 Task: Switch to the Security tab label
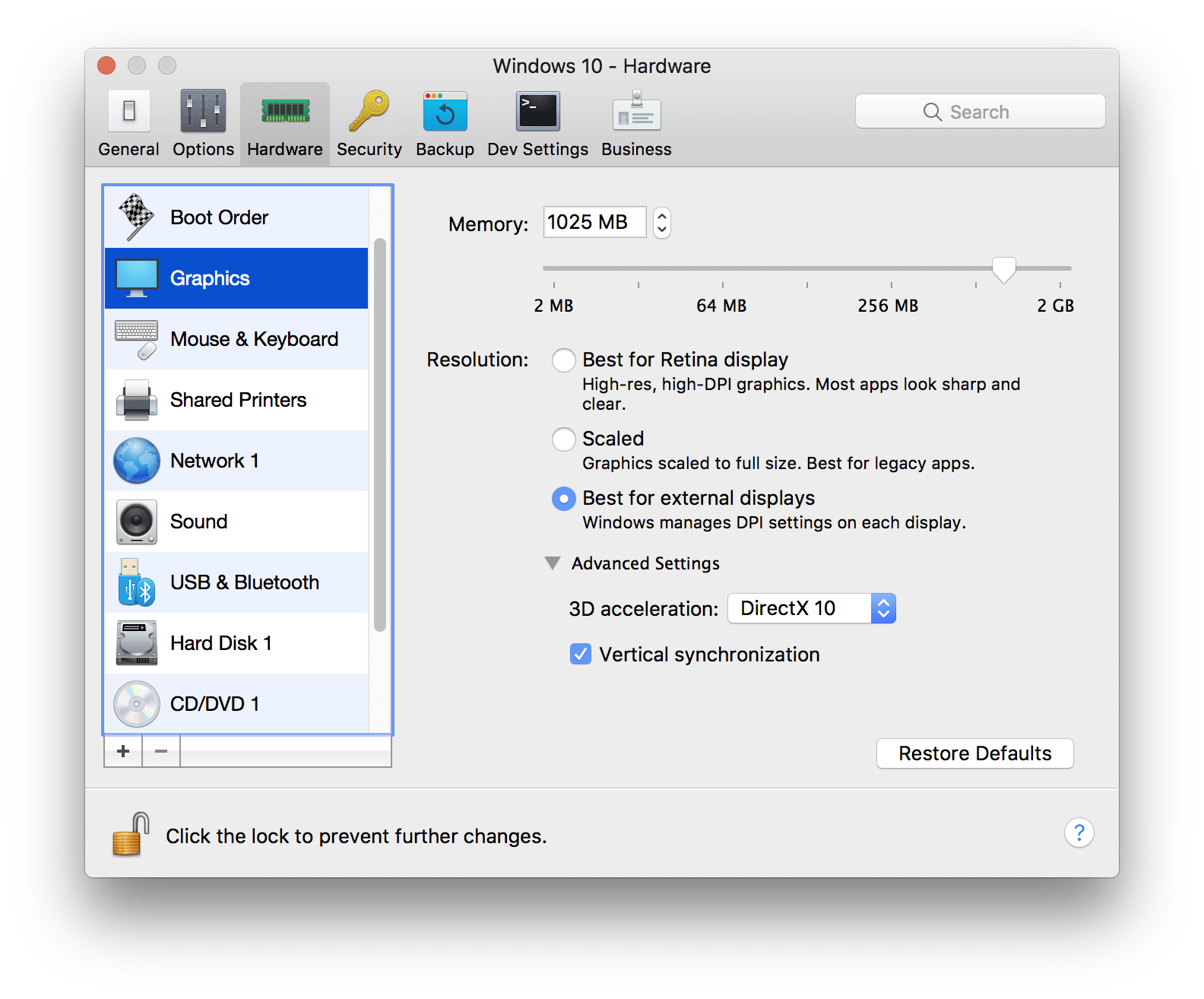tap(369, 149)
